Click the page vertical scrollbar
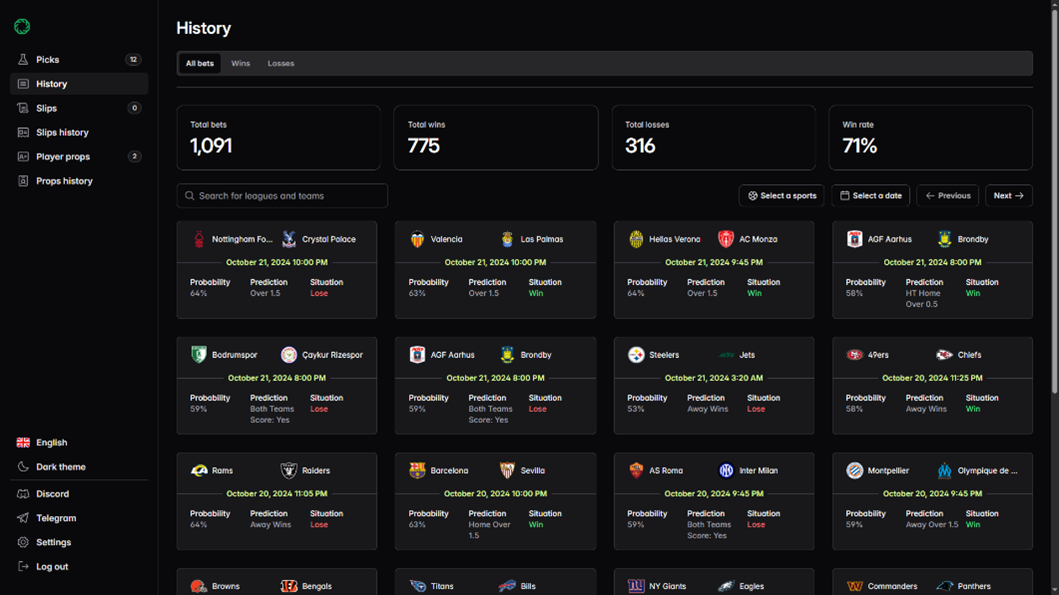The image size is (1059, 595). point(1054,203)
